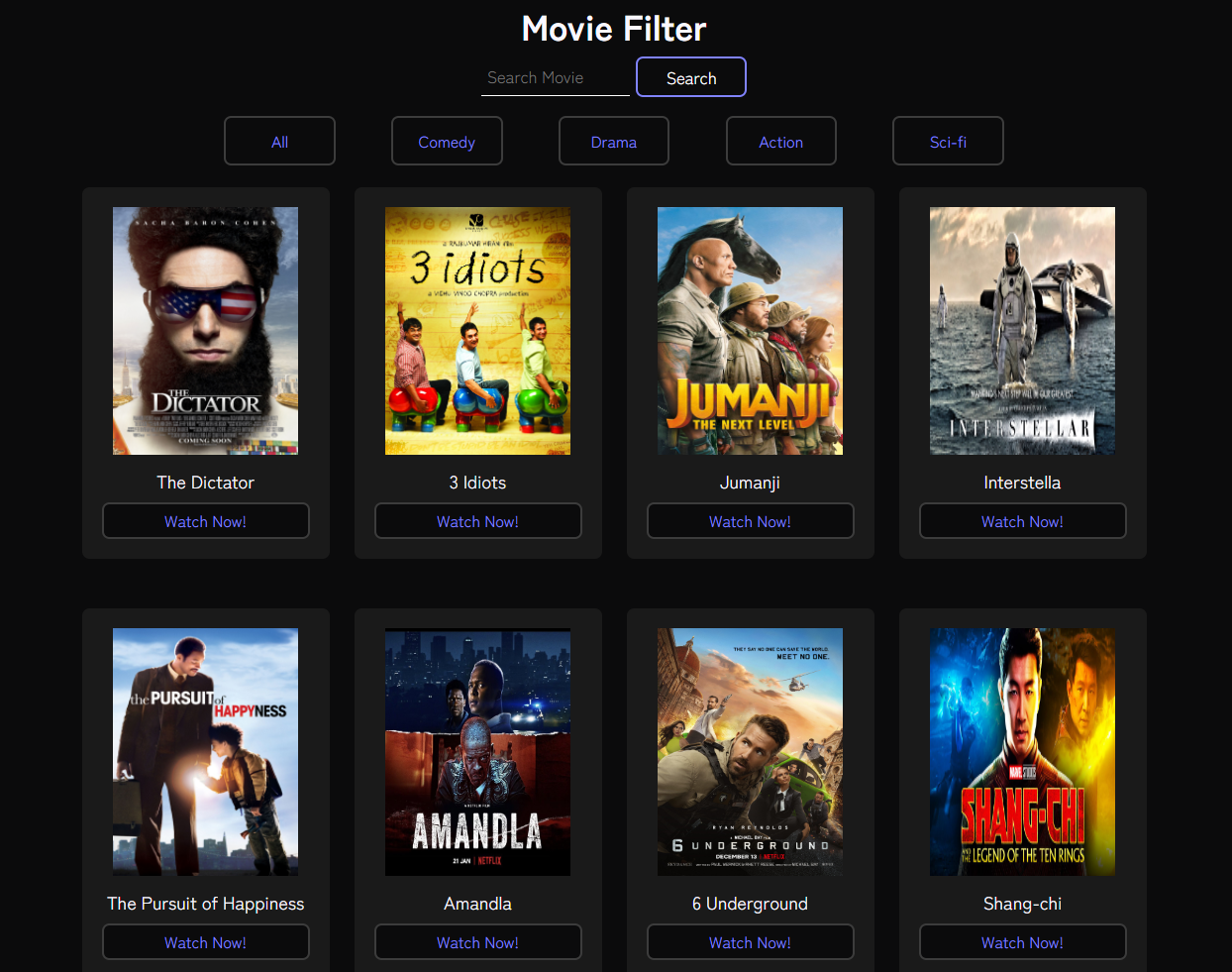Select the All filter tab
This screenshot has width=1232, height=972.
click(279, 142)
